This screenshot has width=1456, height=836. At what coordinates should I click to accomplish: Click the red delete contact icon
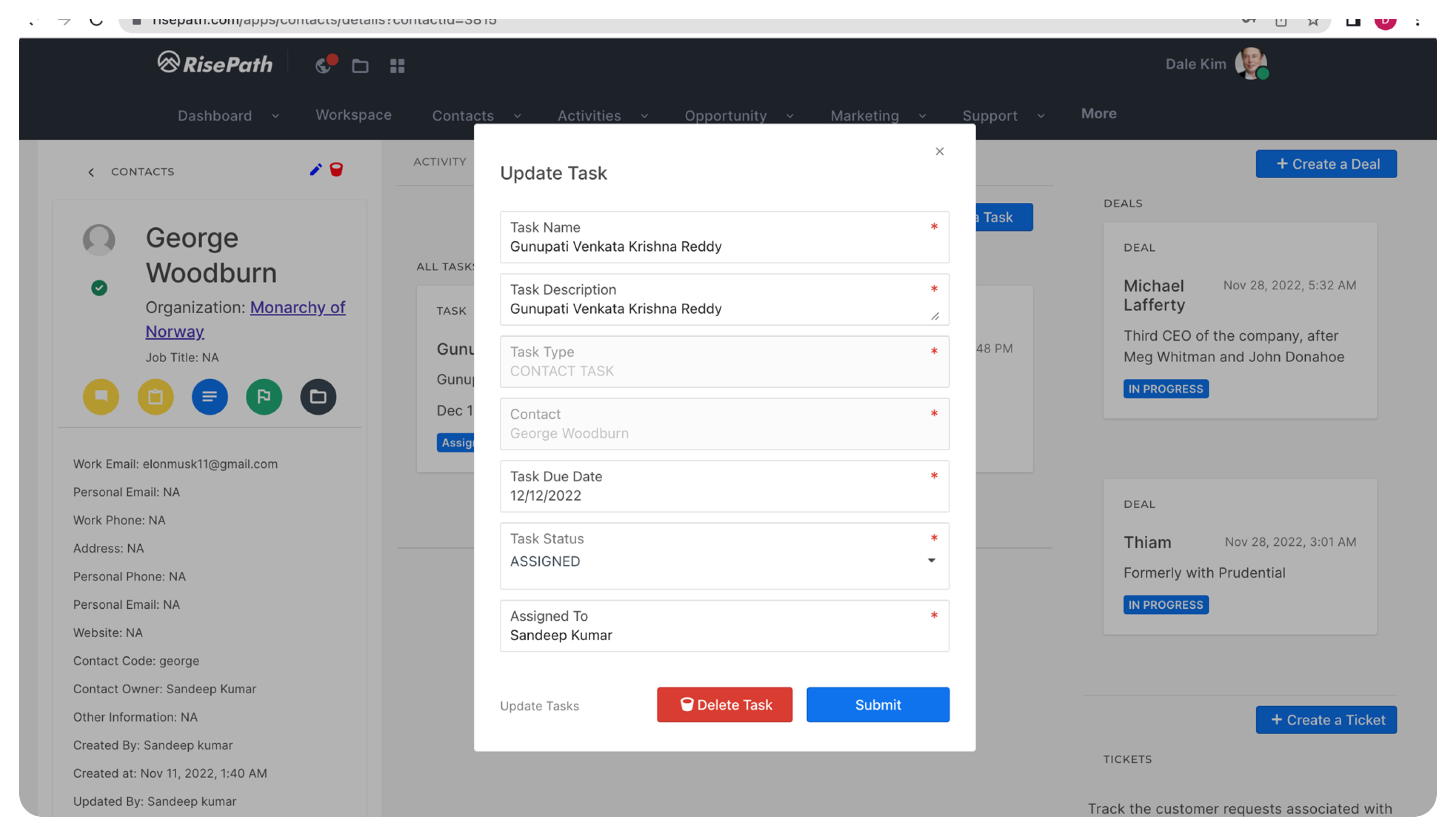[x=337, y=170]
